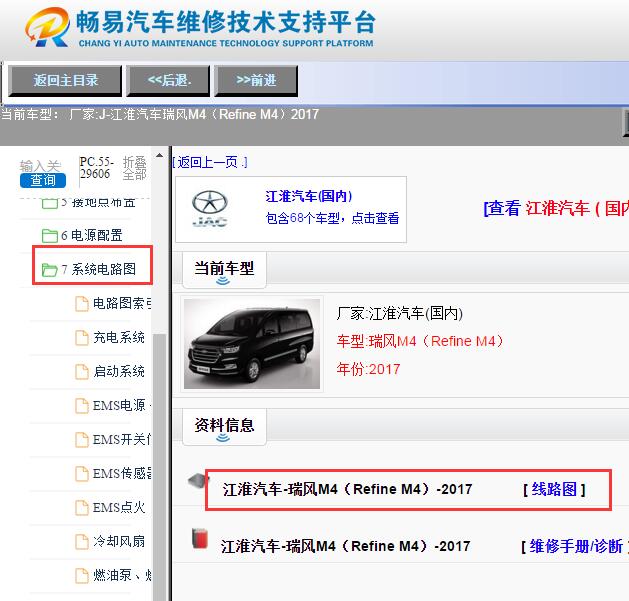629x601 pixels.
Task: Click the document icon of 燃油泵
Action: [x=82, y=576]
